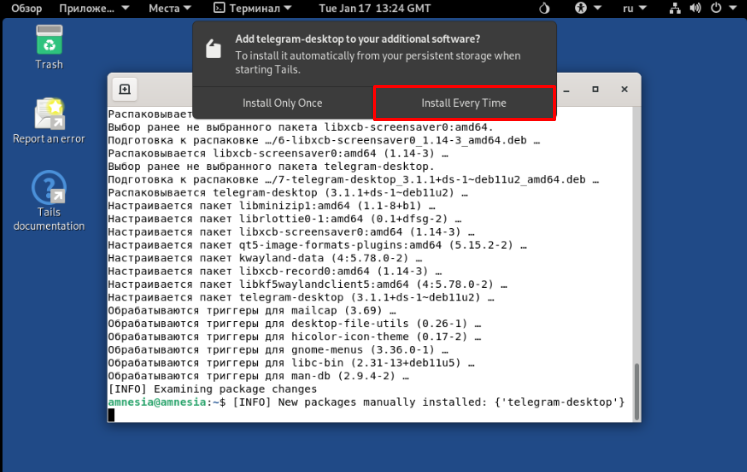The width and height of the screenshot is (747, 472).
Task: Click the new terminal tab icon
Action: 125,89
